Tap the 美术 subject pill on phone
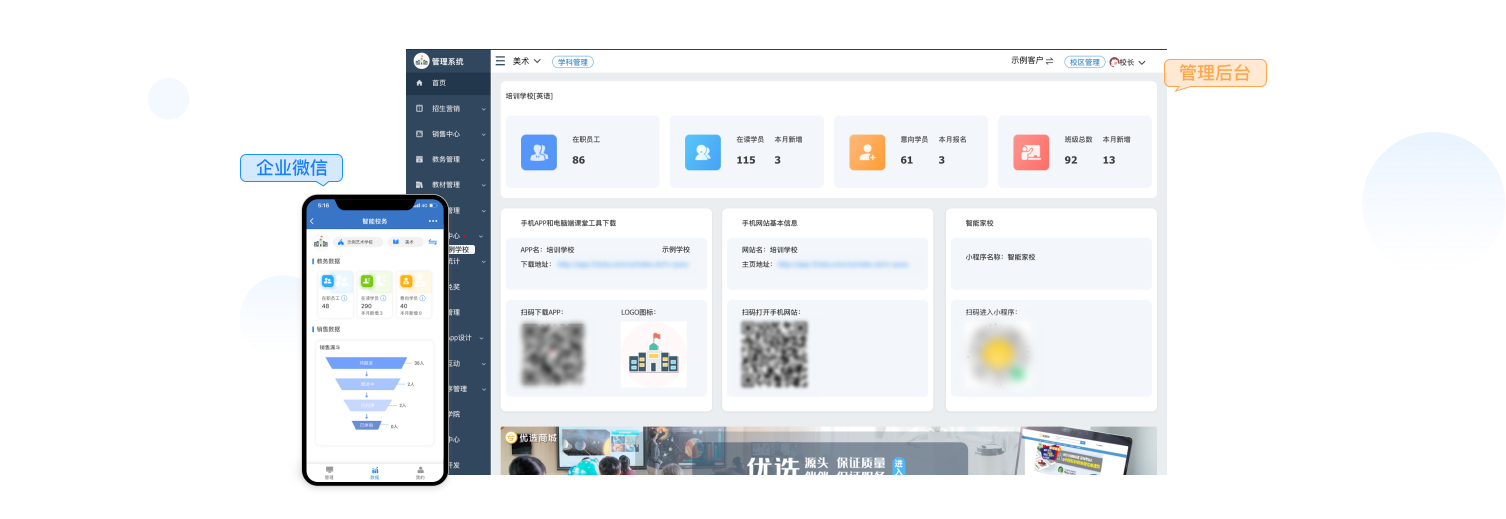Screen dimensions: 1506x519 coord(406,242)
